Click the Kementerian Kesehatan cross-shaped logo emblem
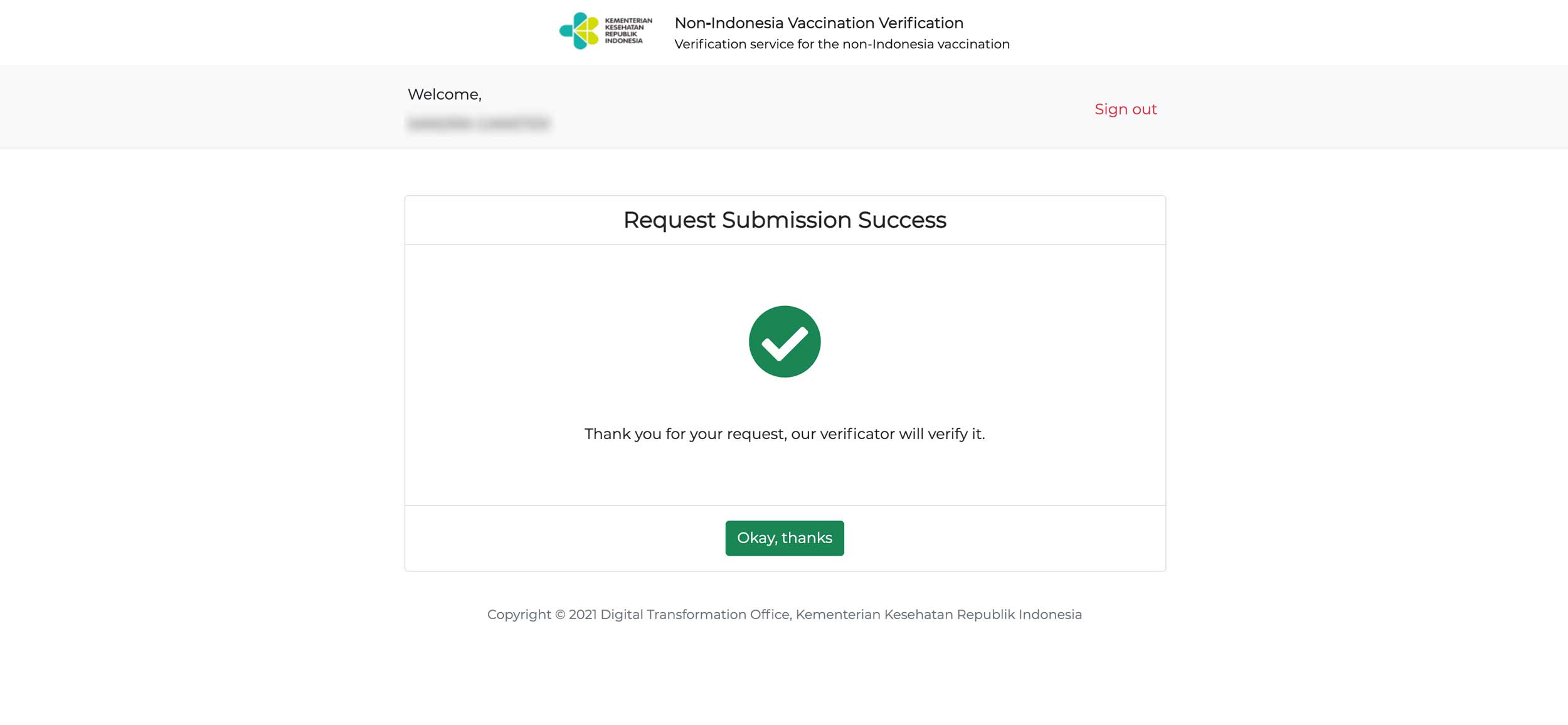This screenshot has width=1568, height=725. click(579, 31)
